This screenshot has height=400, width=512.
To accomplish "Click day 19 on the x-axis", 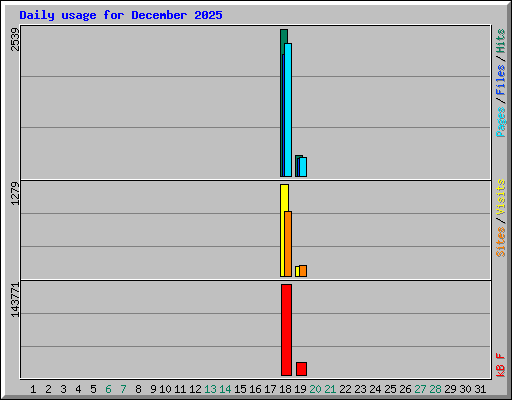I will tap(300, 389).
